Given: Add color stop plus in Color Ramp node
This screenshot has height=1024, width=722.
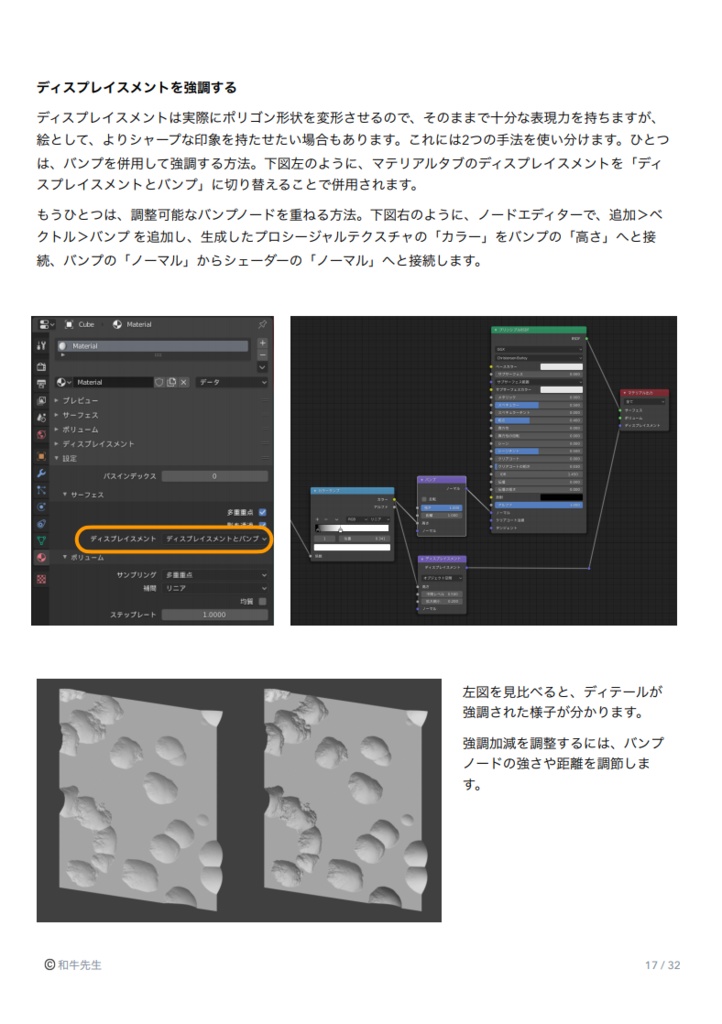Looking at the screenshot, I should 318,519.
